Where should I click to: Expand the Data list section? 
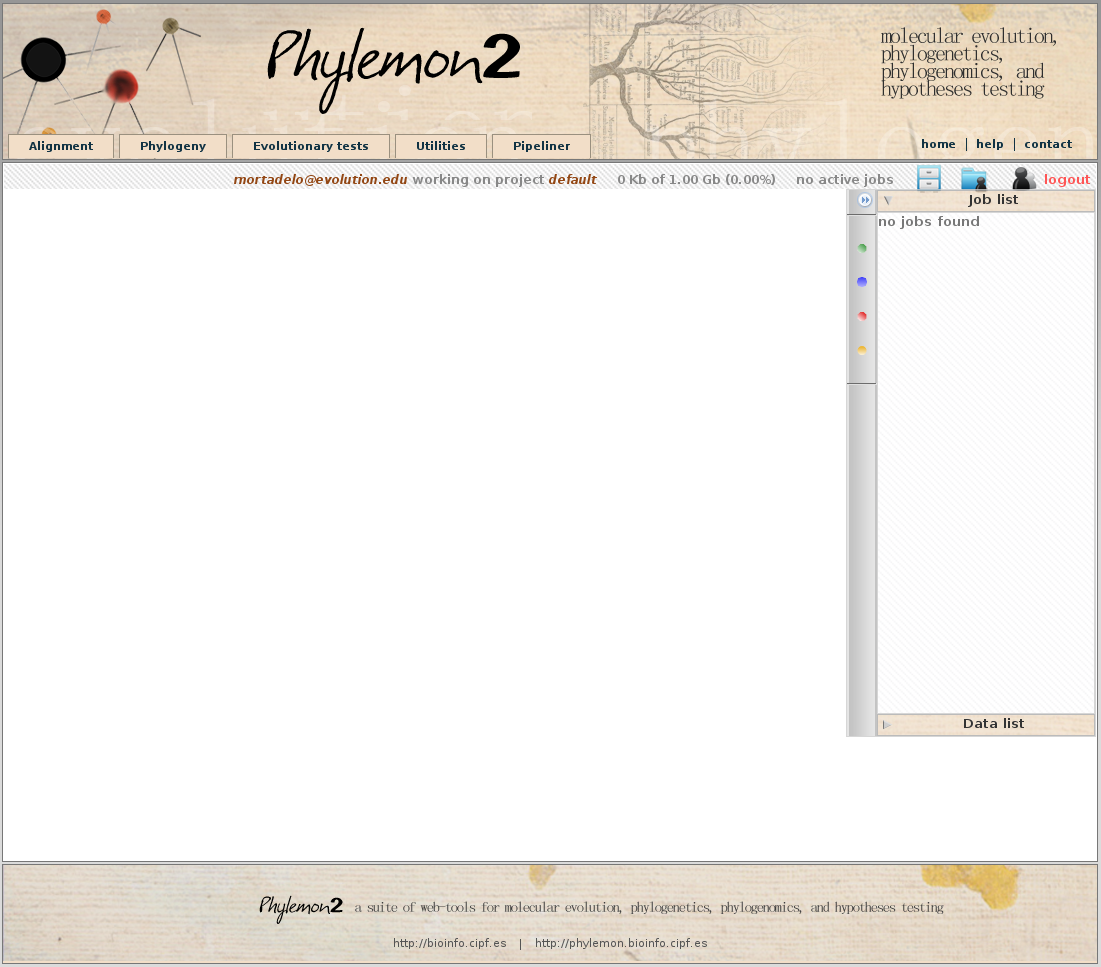click(887, 724)
